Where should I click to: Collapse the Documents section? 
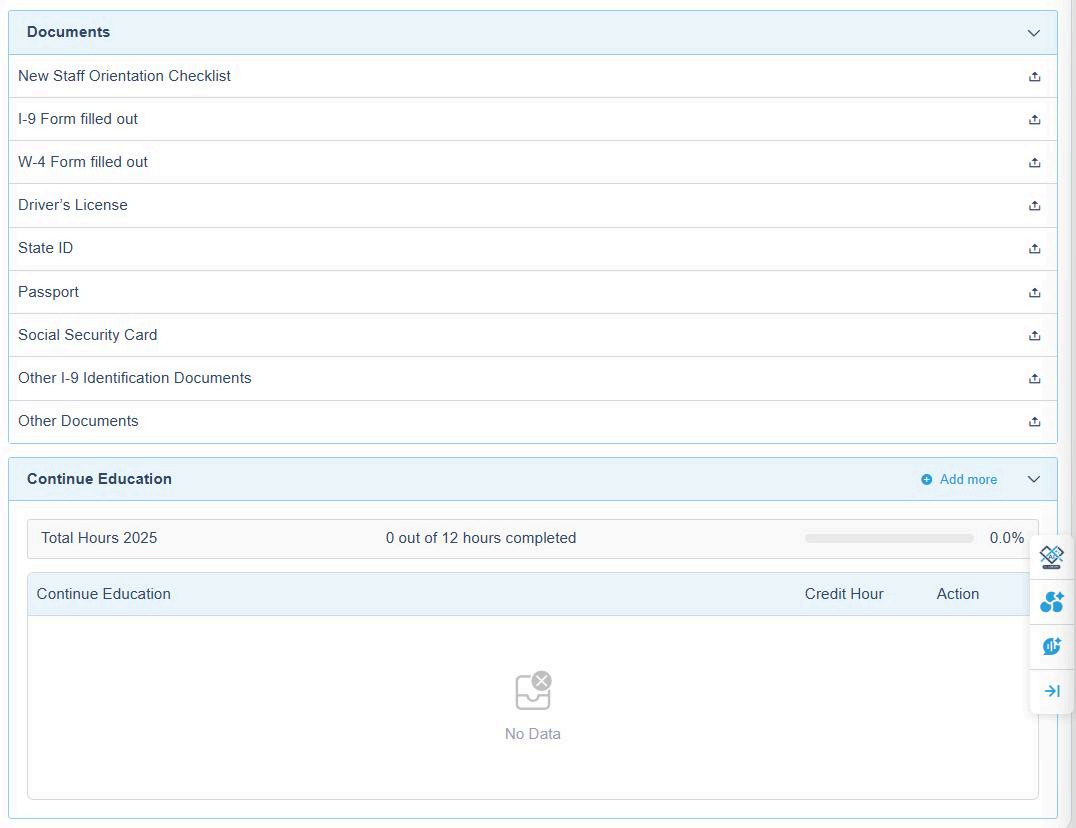coord(1033,33)
